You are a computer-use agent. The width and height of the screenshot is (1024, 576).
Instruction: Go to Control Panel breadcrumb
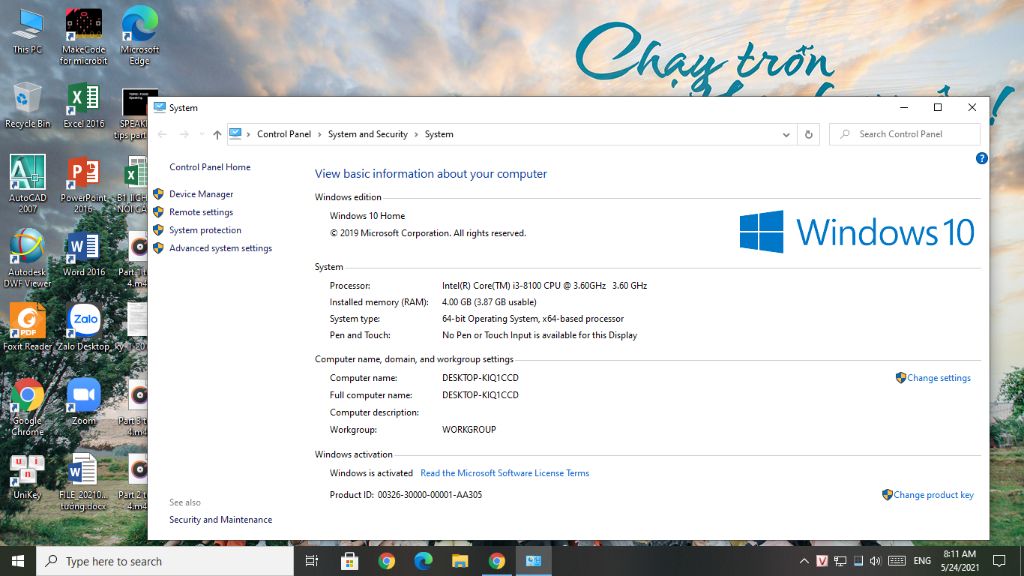click(x=283, y=134)
